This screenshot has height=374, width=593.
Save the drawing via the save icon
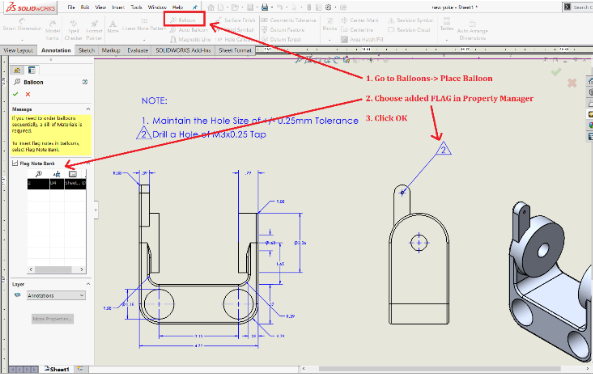pos(250,7)
